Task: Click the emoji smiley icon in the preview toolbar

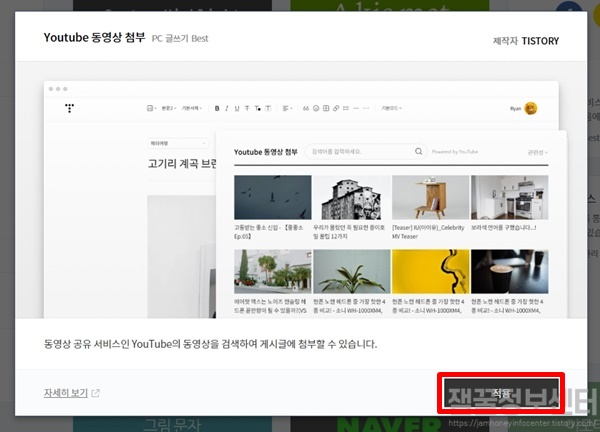Action: pyautogui.click(x=316, y=108)
